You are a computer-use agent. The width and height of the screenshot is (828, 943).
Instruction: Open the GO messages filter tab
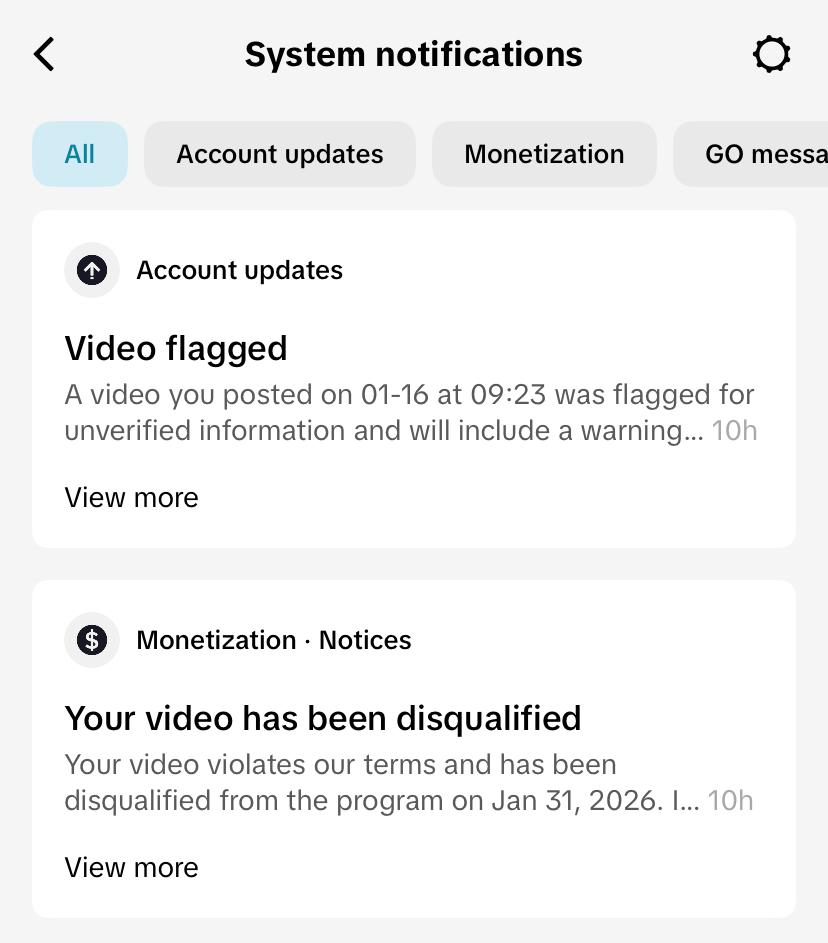point(751,154)
